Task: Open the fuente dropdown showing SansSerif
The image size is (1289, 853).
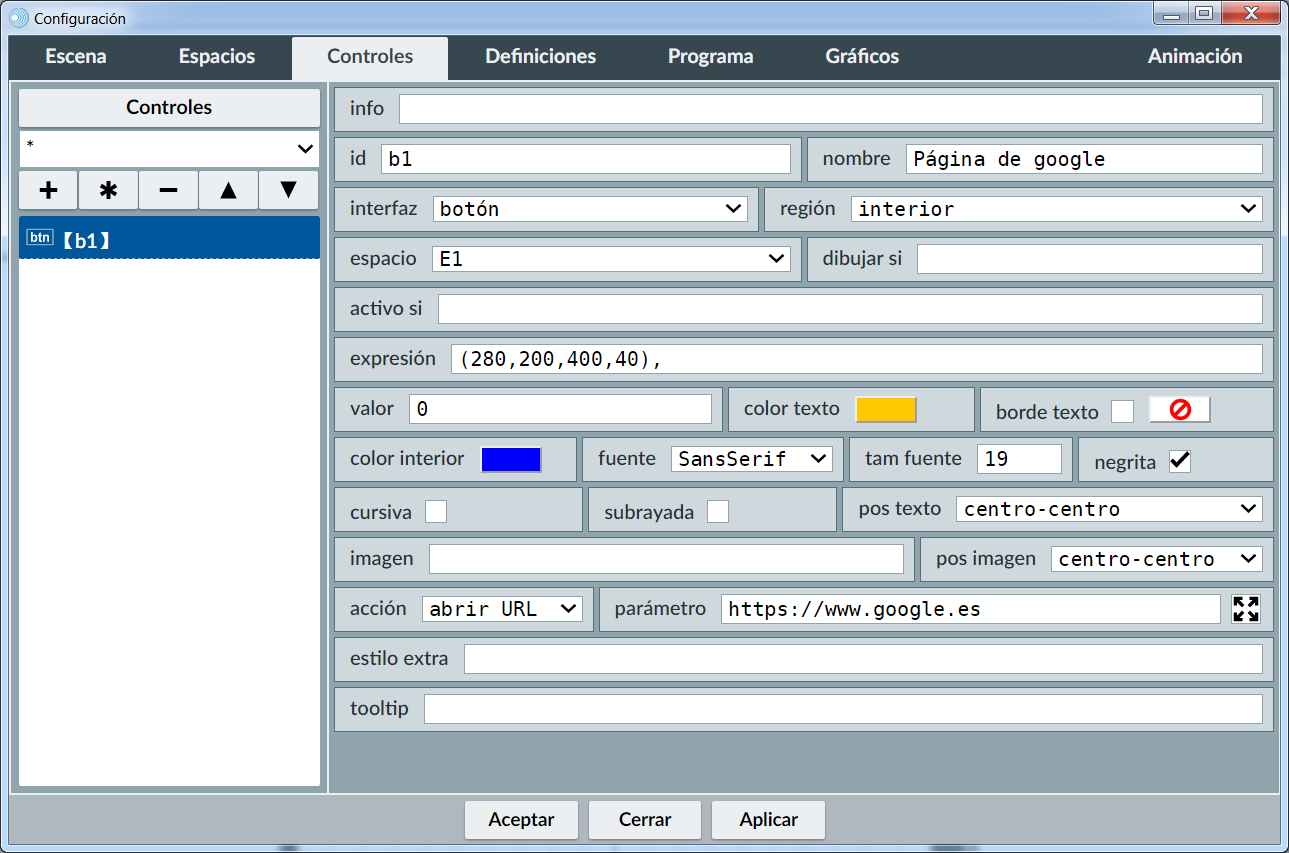Action: [x=751, y=459]
